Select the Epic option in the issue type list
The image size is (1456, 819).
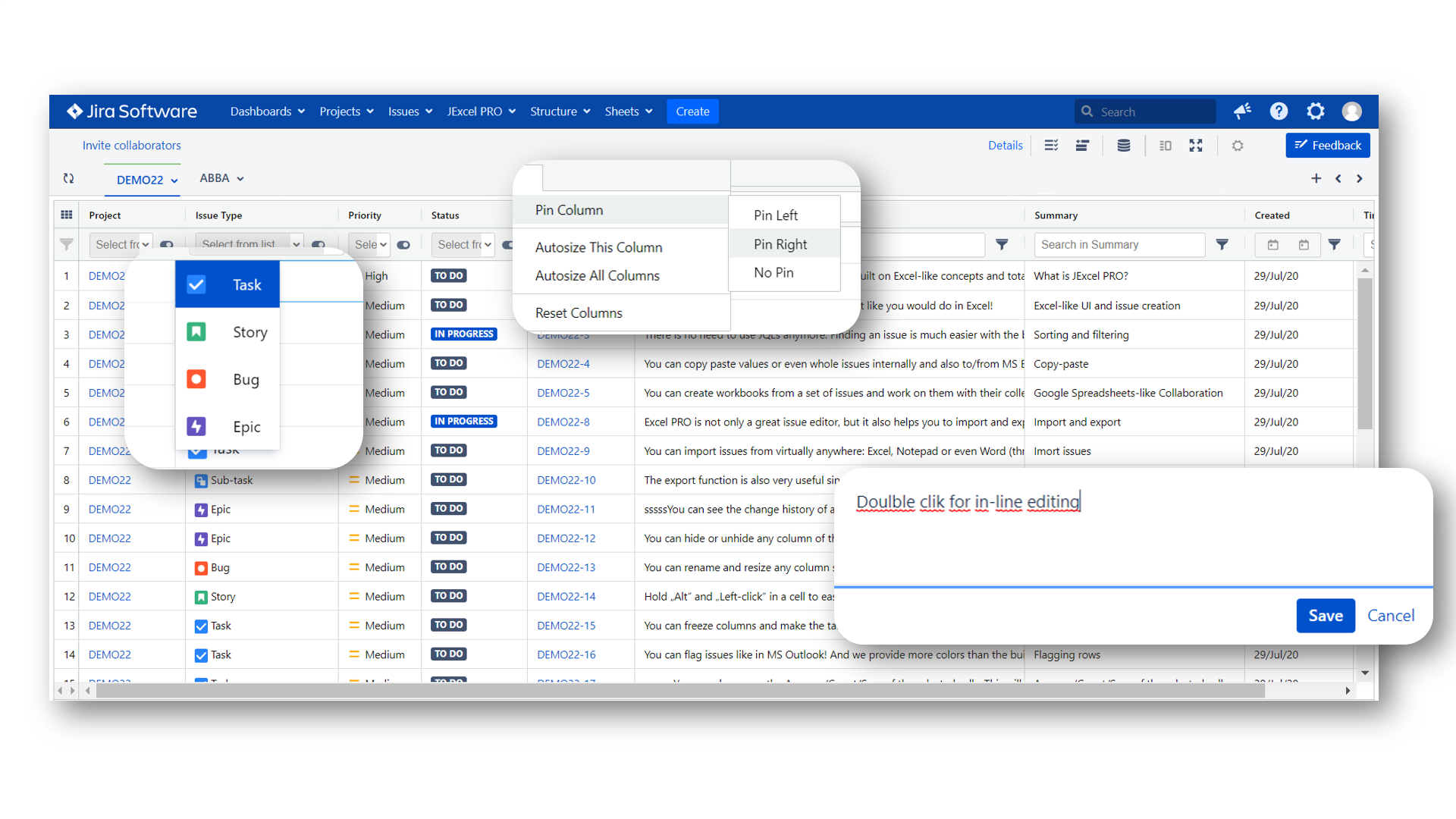(x=227, y=426)
